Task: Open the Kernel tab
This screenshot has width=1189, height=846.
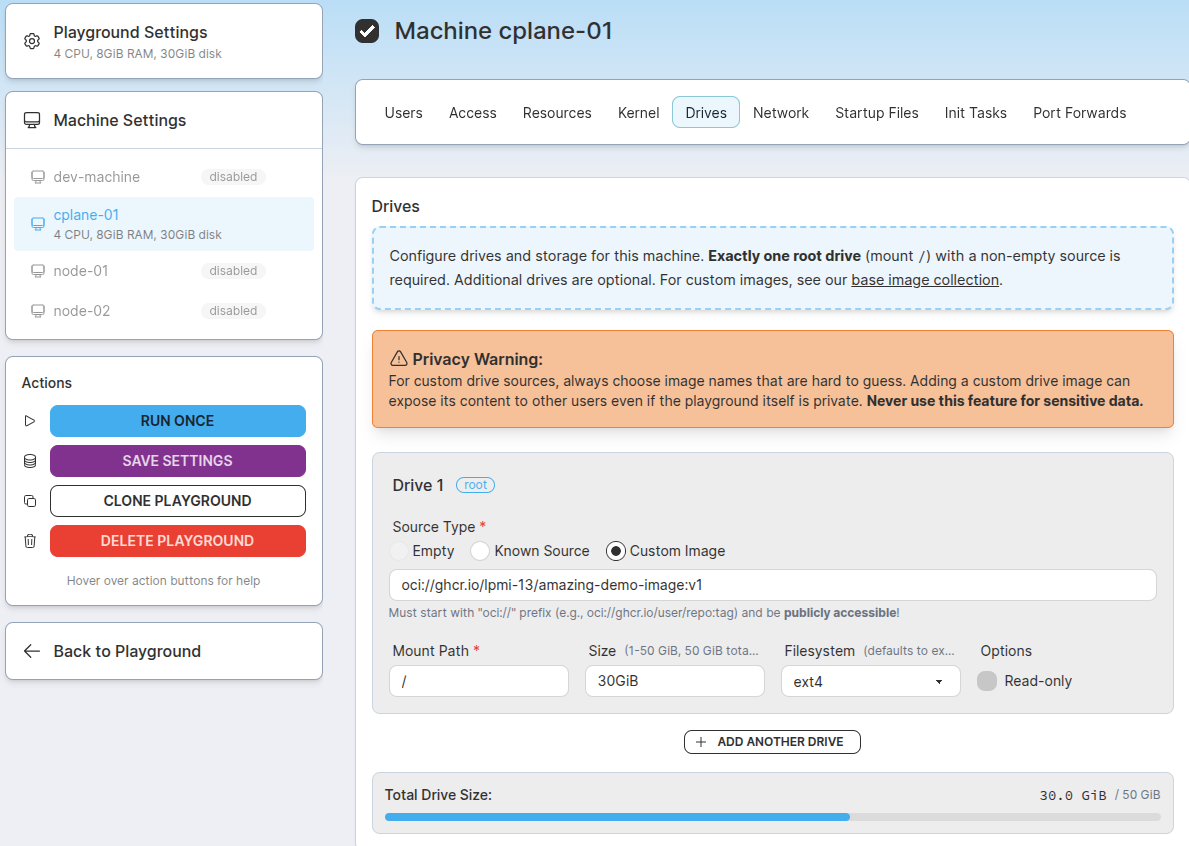Action: (x=638, y=113)
